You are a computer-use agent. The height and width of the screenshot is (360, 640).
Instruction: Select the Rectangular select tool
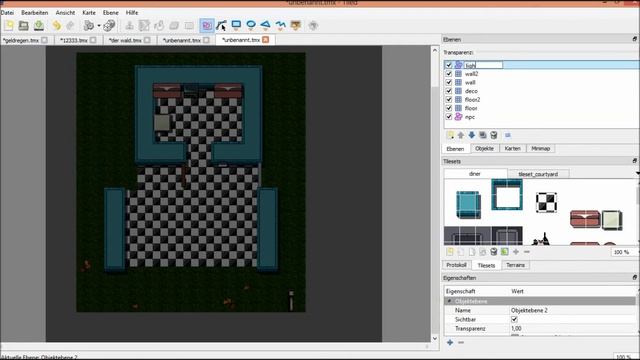[x=189, y=26]
